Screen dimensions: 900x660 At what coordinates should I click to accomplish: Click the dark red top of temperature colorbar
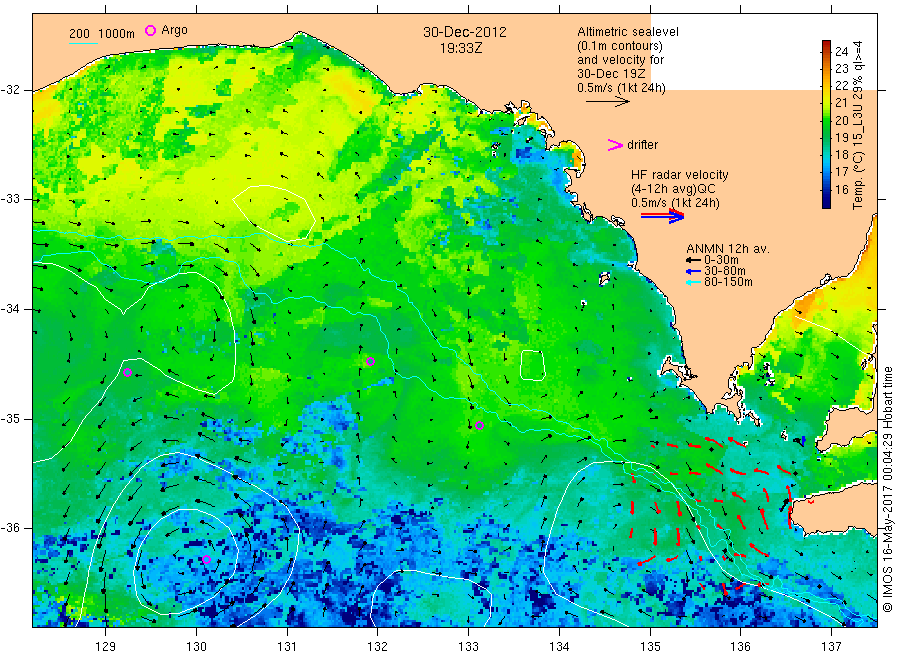826,44
